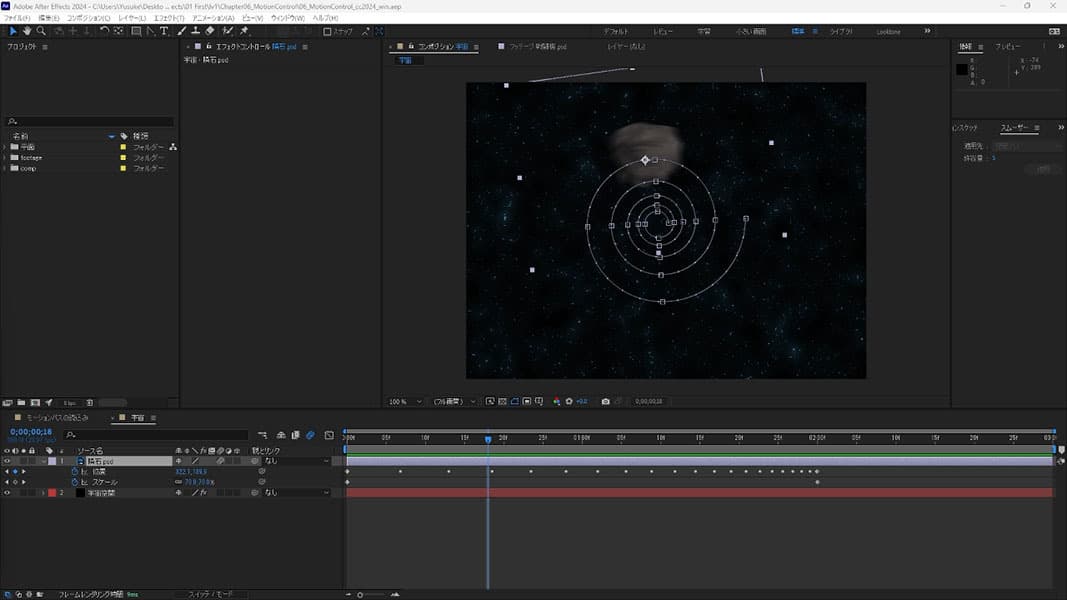Click the スイッチ / モード toggle button

click(x=211, y=594)
